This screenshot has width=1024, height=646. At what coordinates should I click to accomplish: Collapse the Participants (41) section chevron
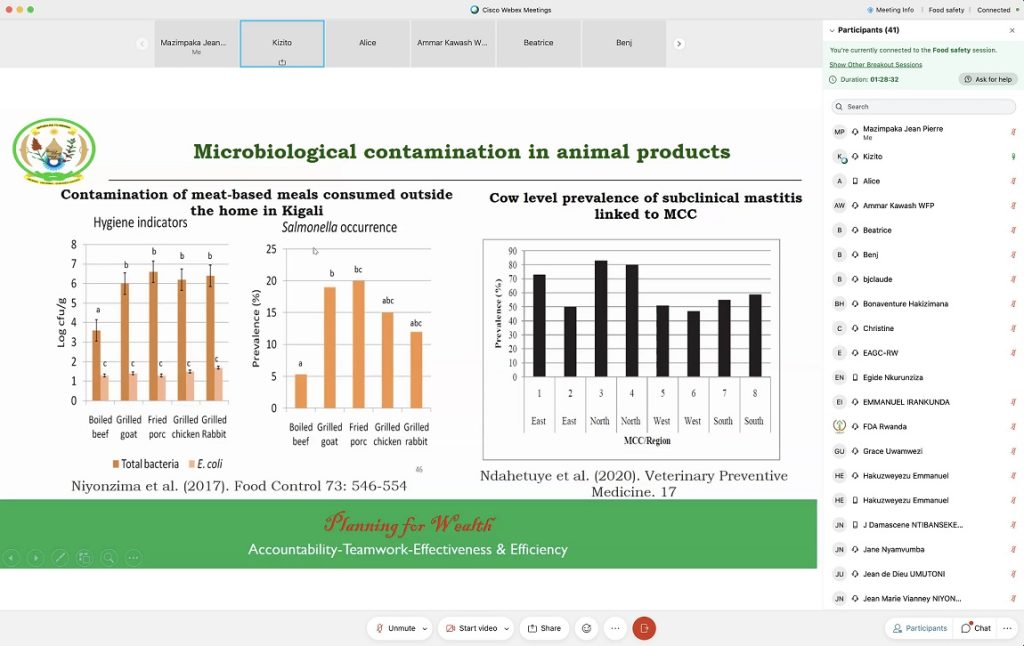(x=832, y=30)
